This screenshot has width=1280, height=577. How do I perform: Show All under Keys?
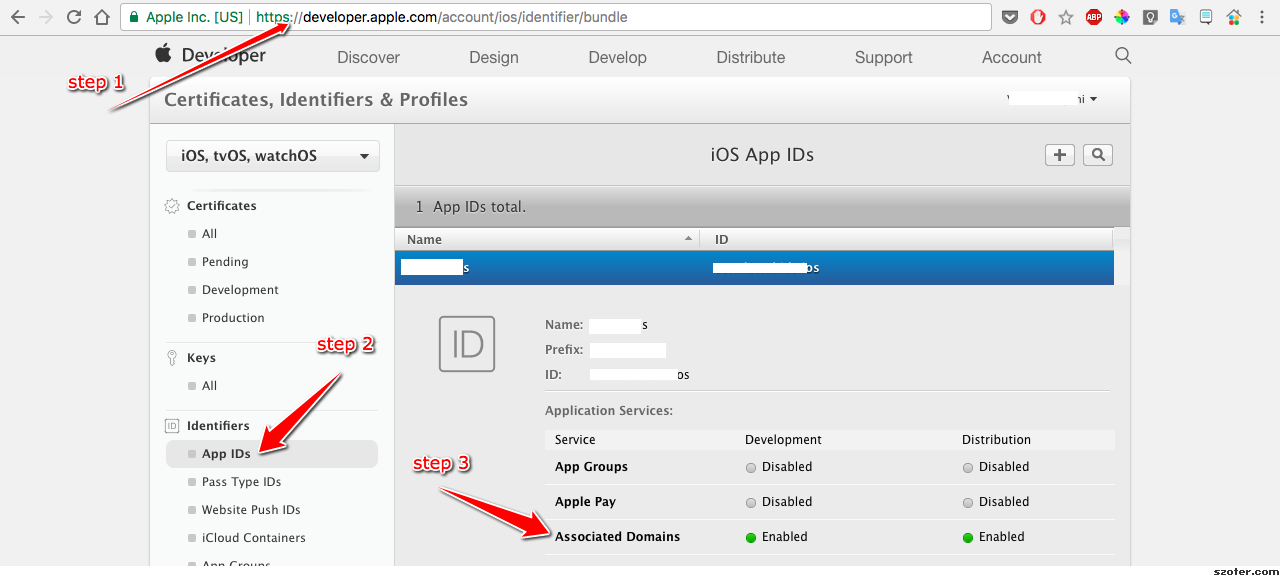[x=209, y=386]
